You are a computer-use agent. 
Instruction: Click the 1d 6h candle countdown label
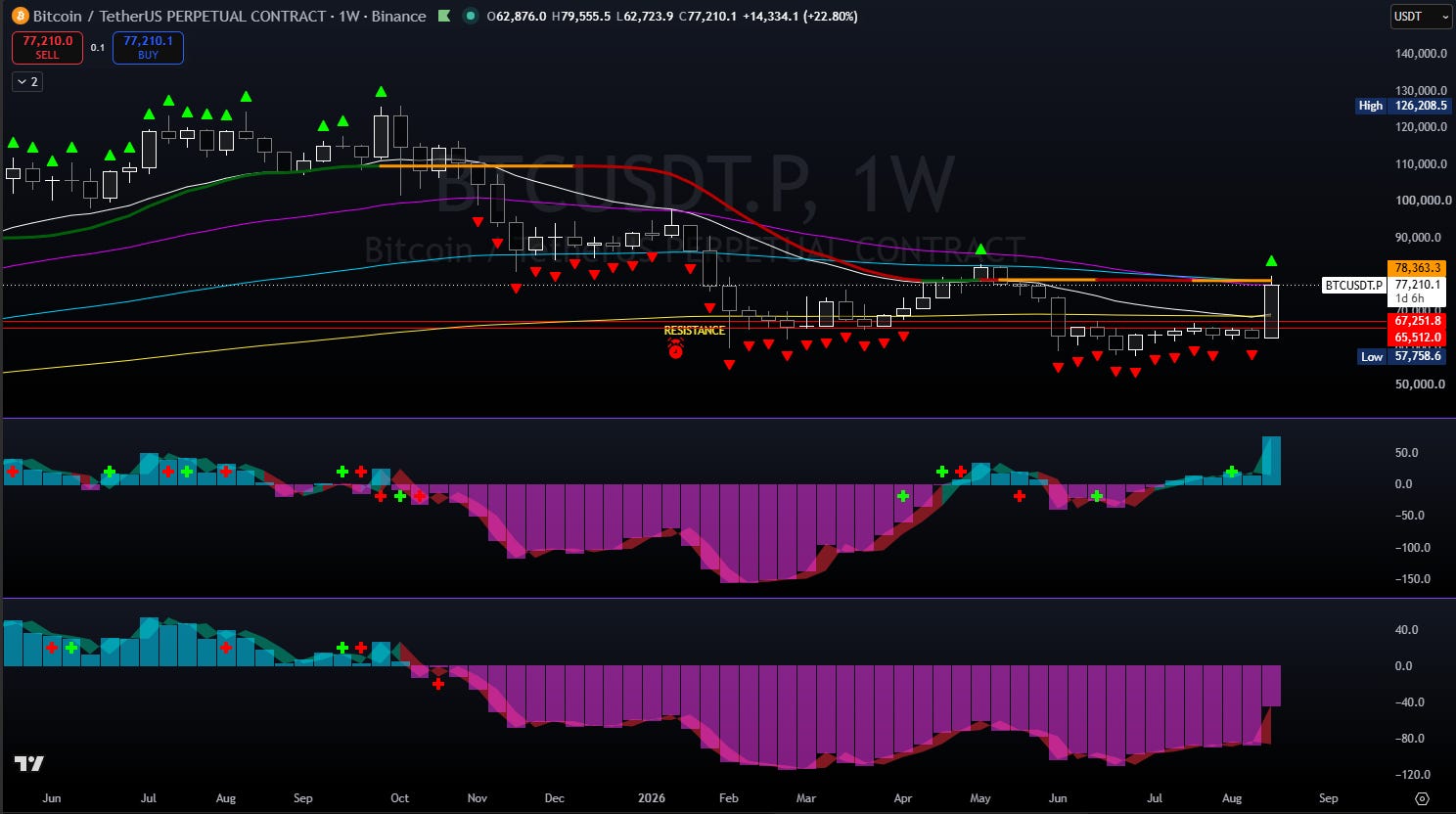click(1410, 298)
